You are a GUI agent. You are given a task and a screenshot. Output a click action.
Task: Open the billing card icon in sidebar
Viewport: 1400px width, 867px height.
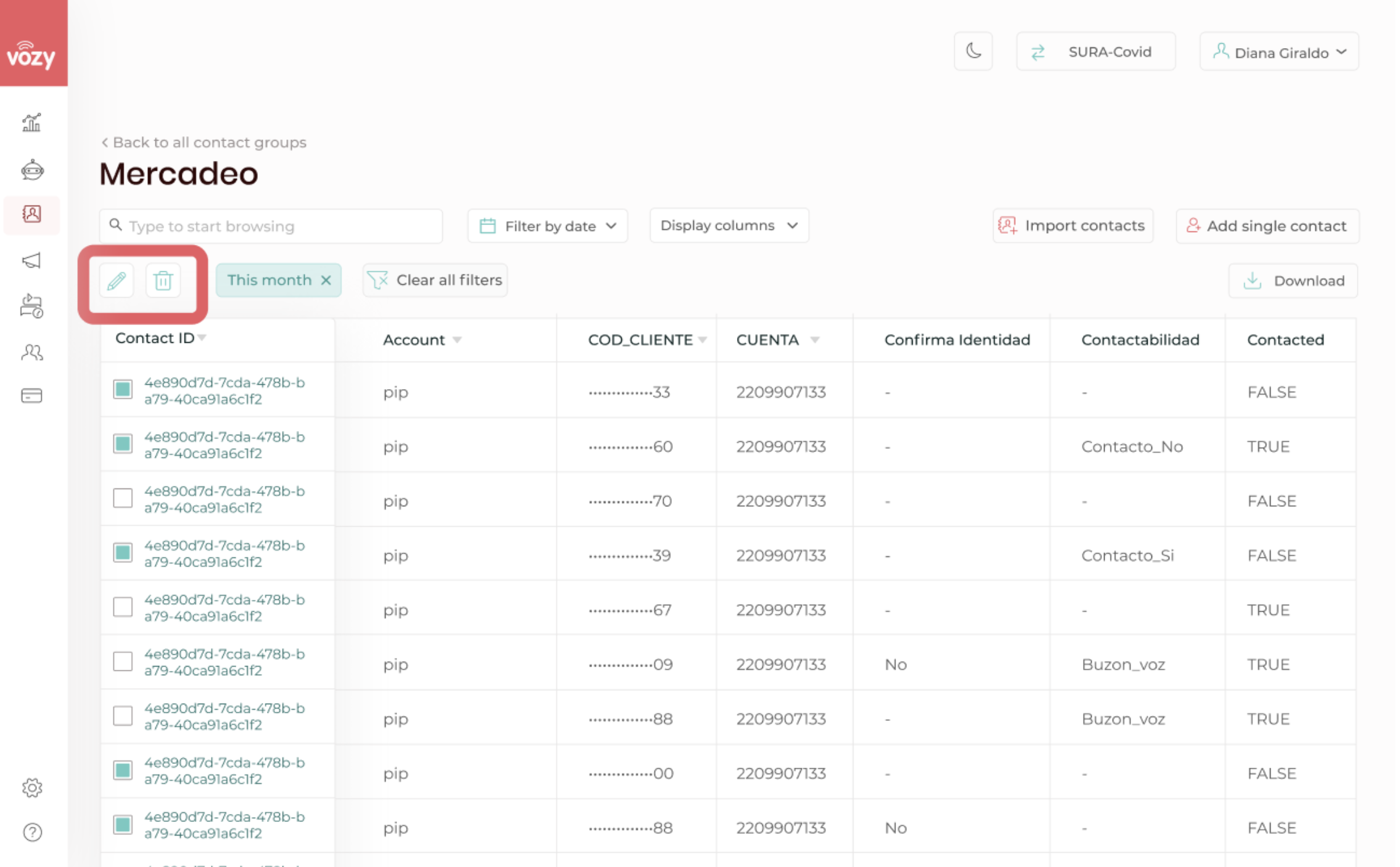[31, 395]
